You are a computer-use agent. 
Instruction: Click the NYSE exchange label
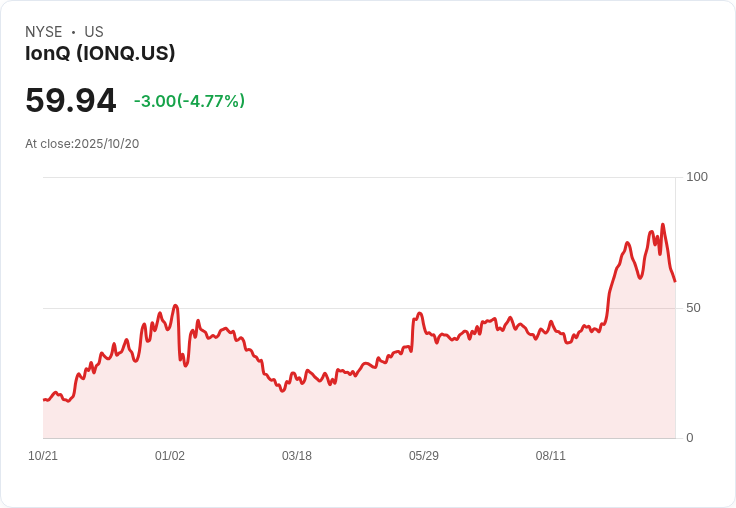44,32
